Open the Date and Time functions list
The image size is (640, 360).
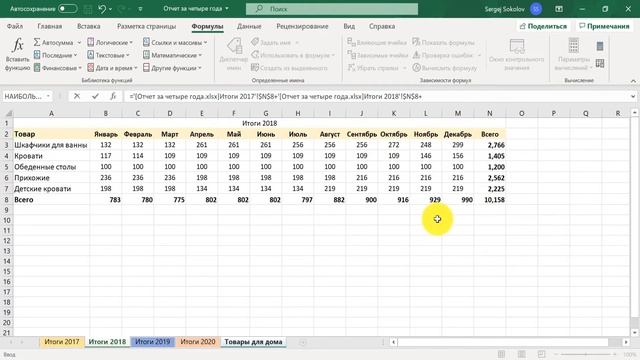[112, 68]
